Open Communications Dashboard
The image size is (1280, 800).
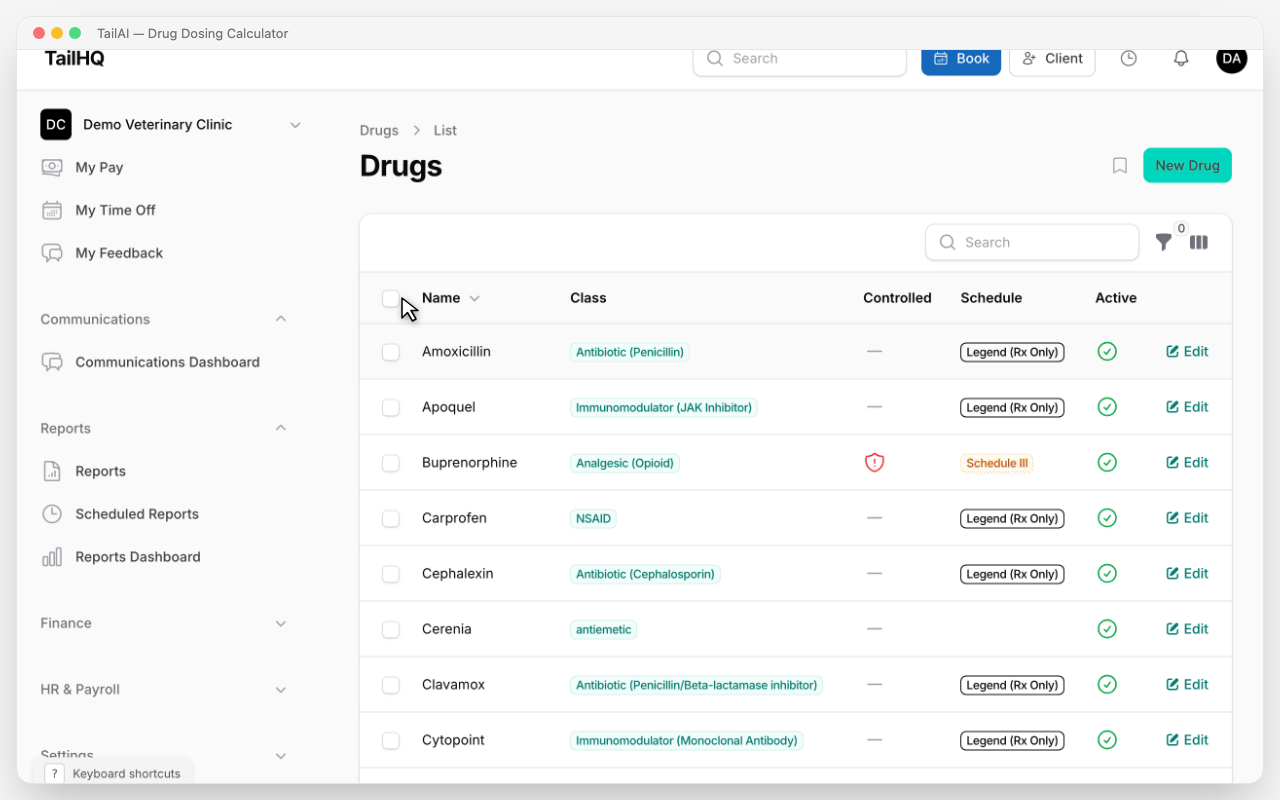tap(167, 361)
